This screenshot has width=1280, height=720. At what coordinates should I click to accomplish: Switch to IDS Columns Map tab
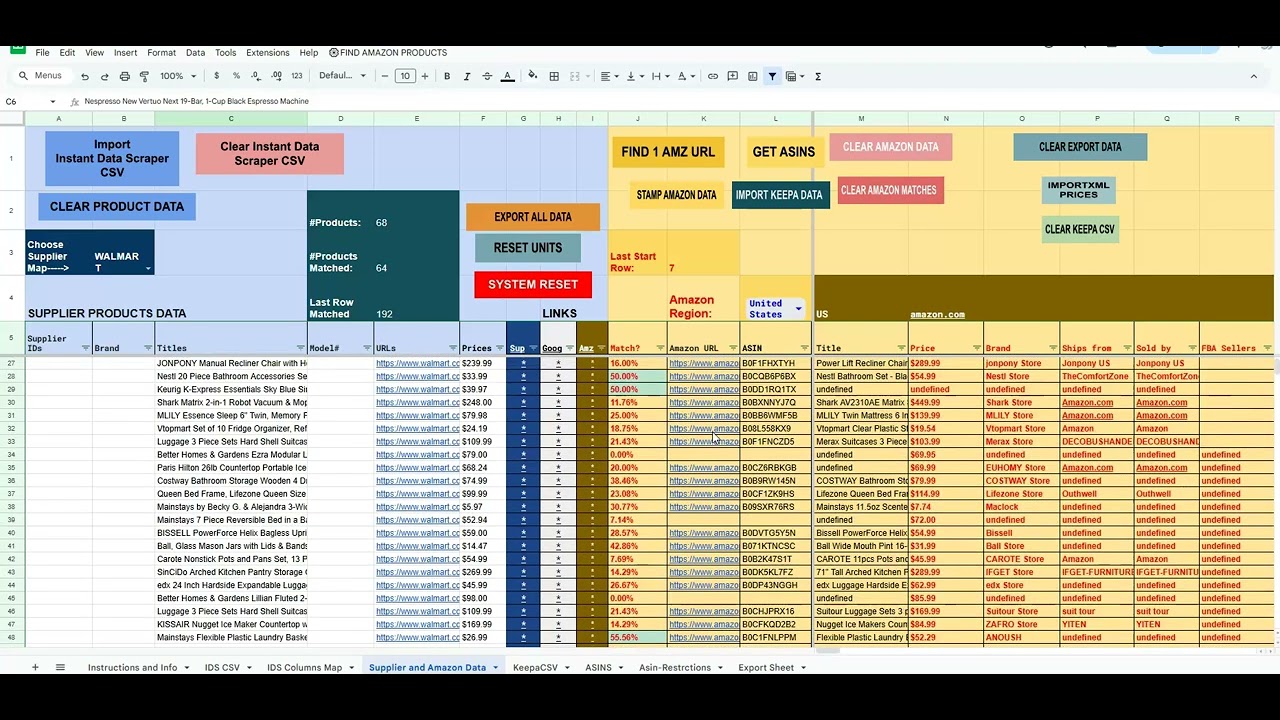pos(304,667)
